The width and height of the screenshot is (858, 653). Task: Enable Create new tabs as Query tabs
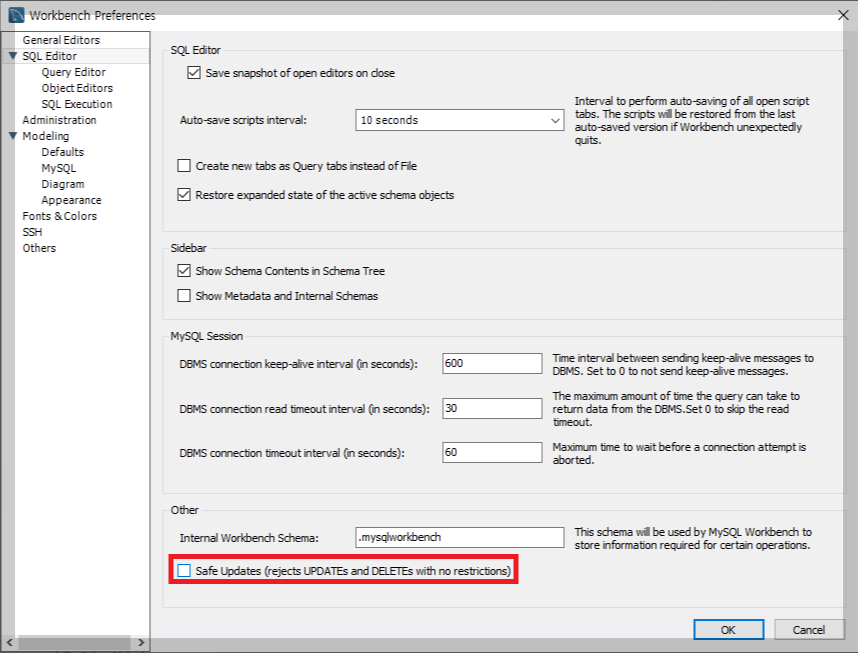pos(184,166)
